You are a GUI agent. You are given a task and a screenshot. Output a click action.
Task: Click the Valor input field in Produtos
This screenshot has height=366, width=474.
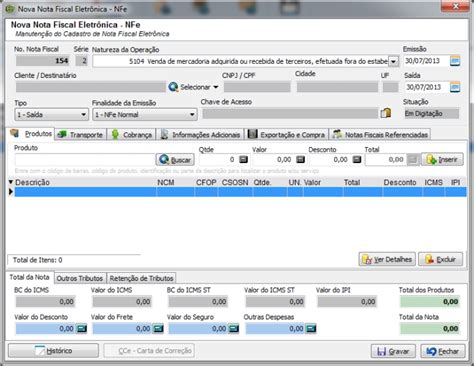pyautogui.click(x=274, y=160)
